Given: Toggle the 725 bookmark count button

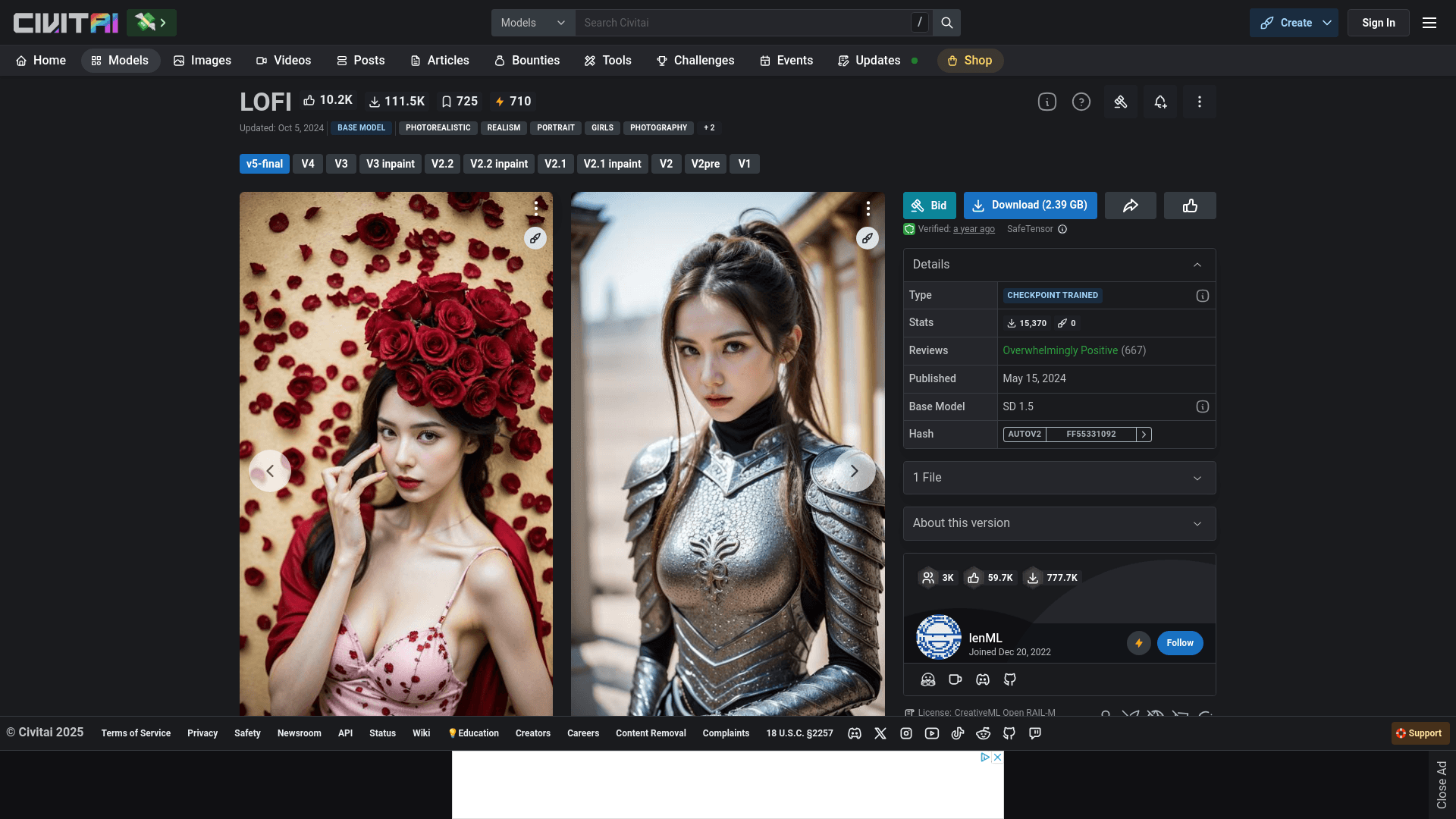Looking at the screenshot, I should pos(460,102).
